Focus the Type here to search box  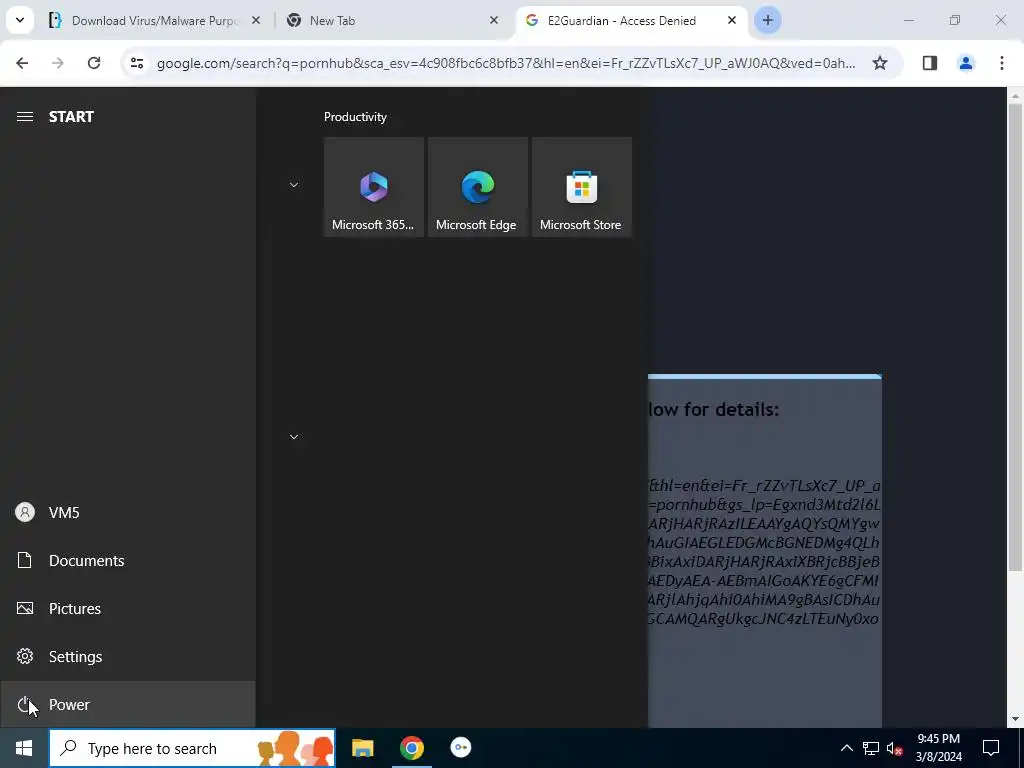pos(192,748)
